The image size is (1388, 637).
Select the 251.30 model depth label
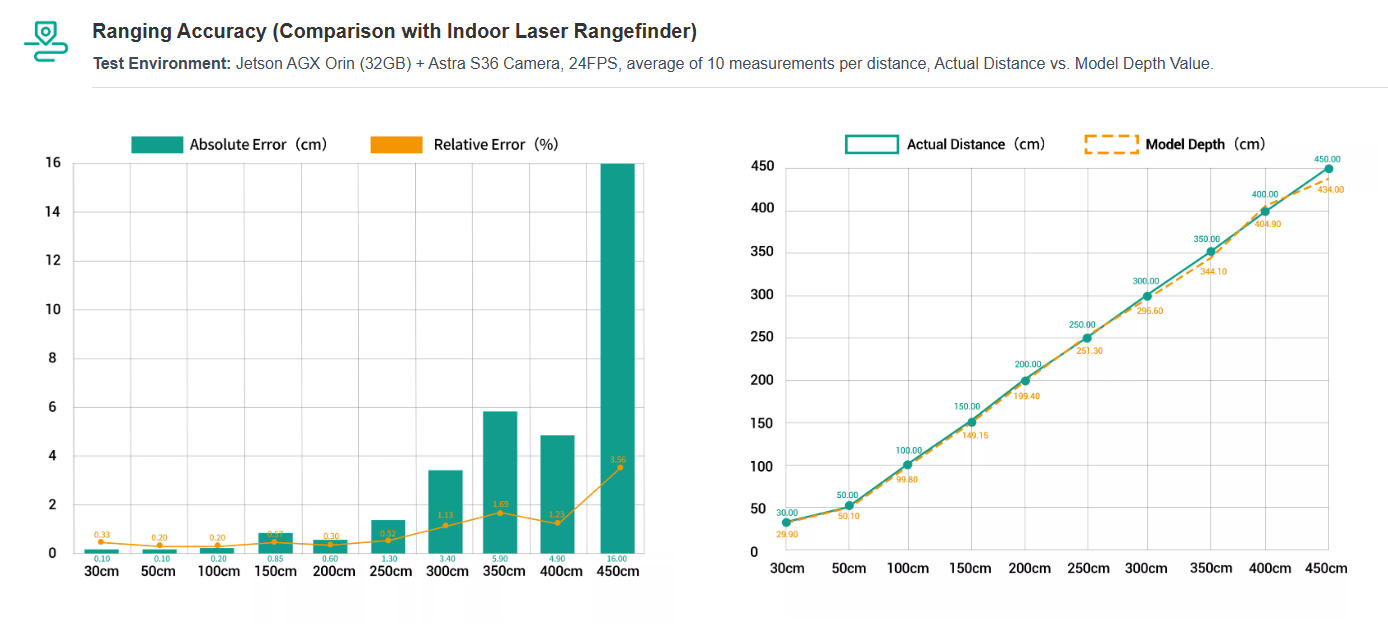click(1089, 351)
